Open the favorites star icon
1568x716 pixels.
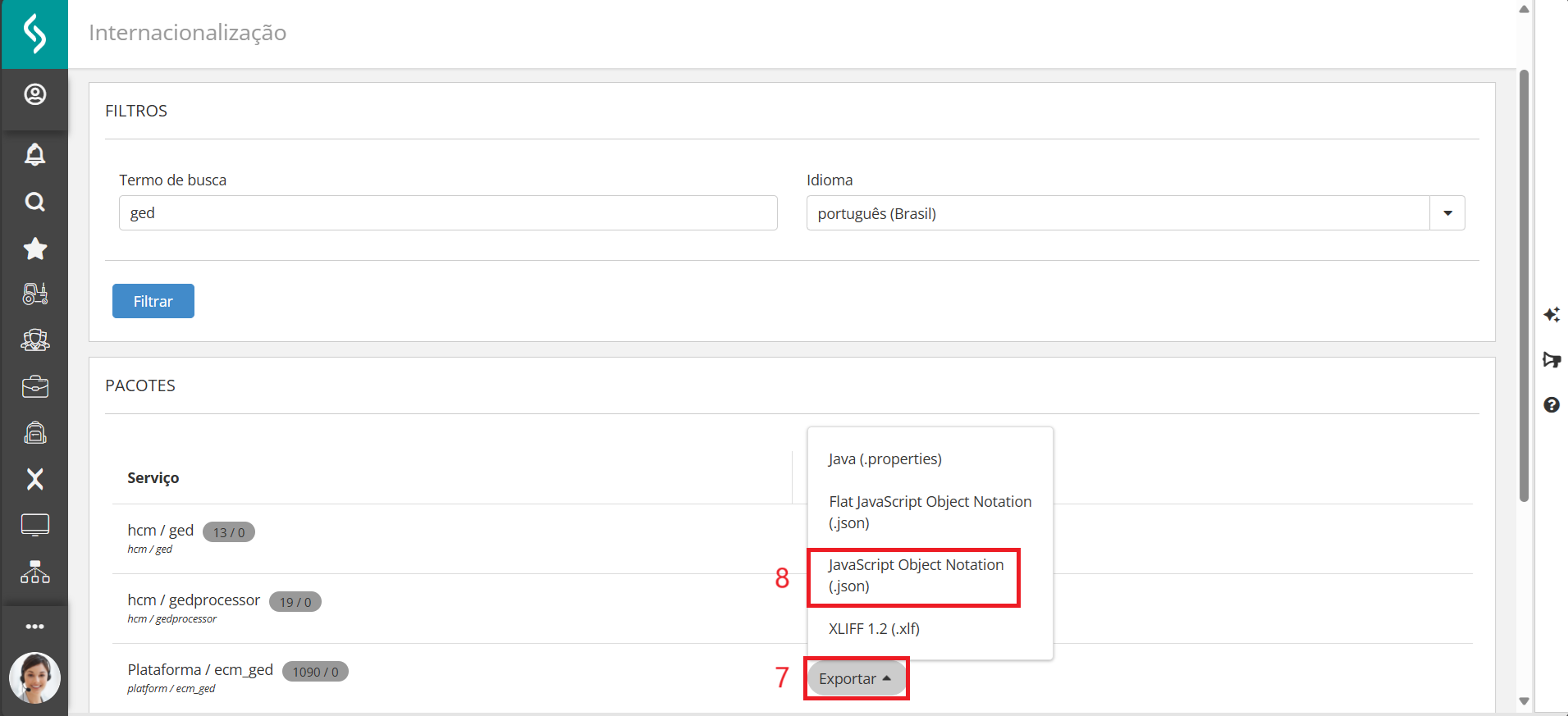[34, 249]
